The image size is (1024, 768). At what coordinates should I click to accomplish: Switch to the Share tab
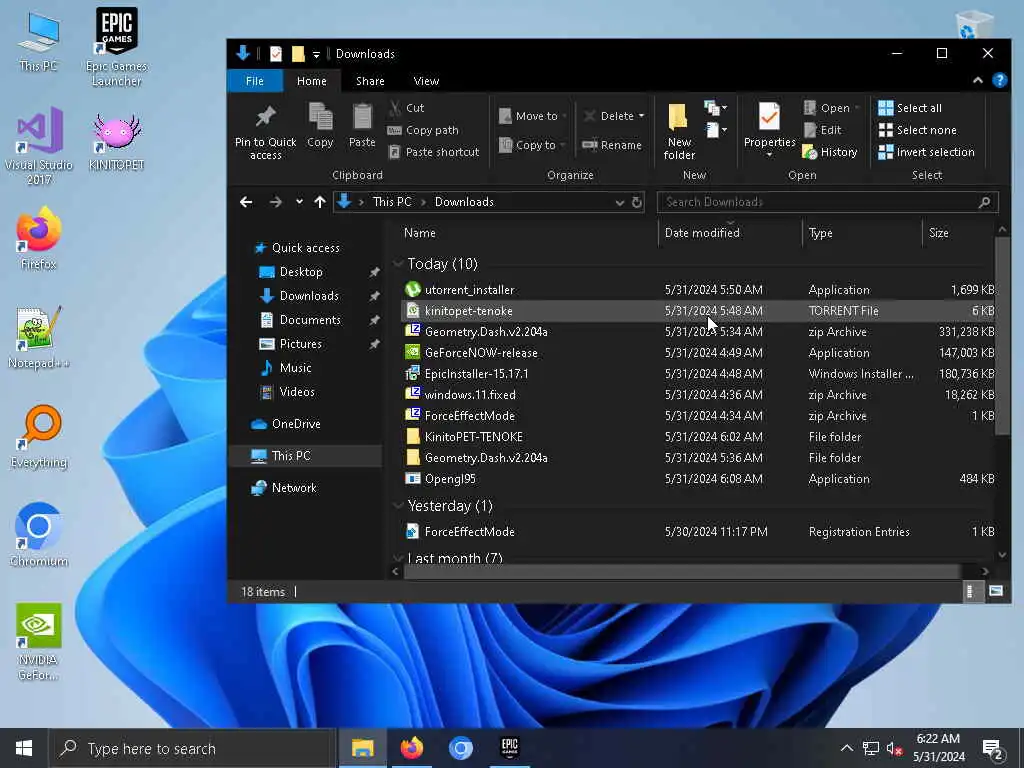[x=370, y=81]
